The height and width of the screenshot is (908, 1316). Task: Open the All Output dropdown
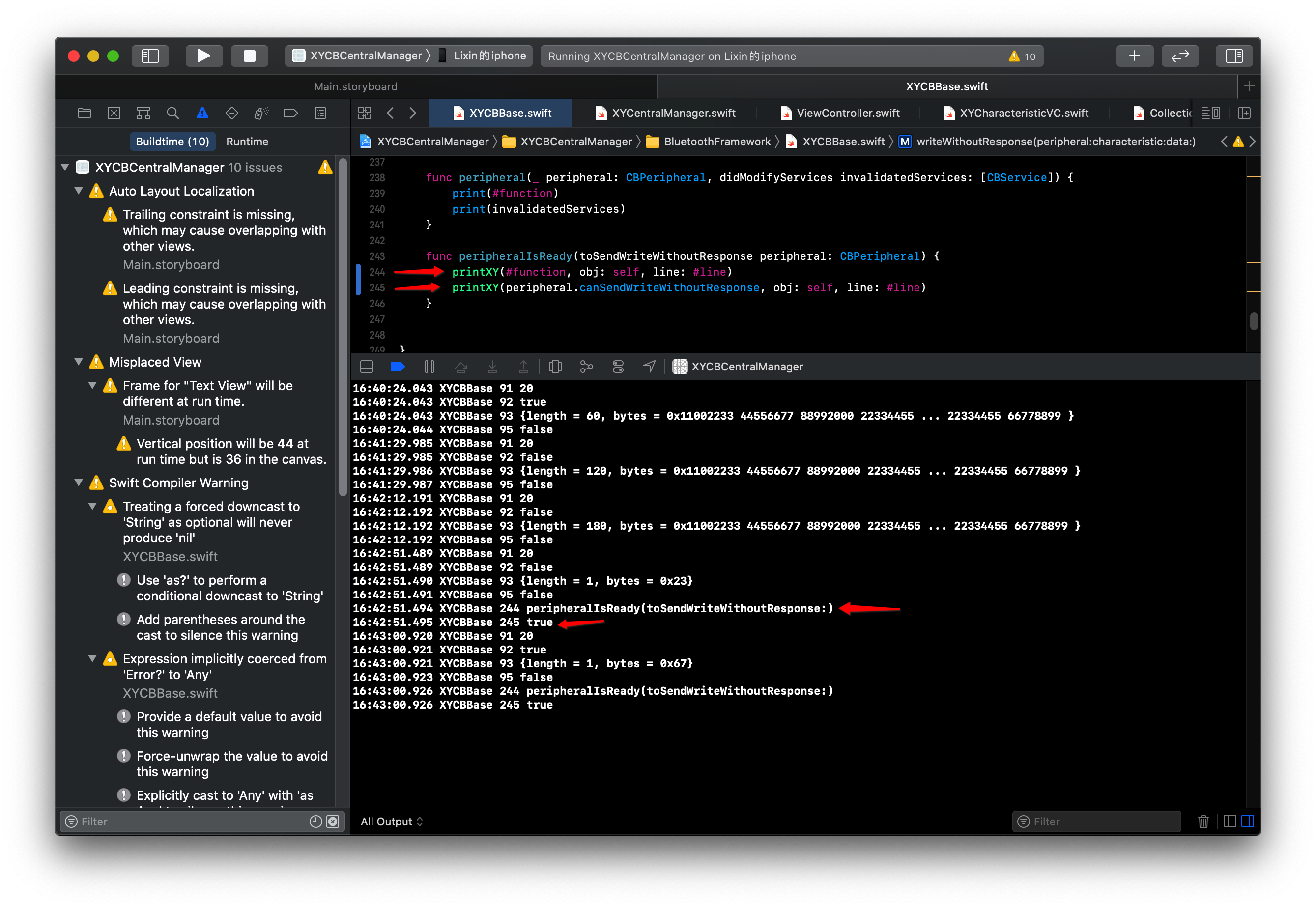(x=392, y=822)
